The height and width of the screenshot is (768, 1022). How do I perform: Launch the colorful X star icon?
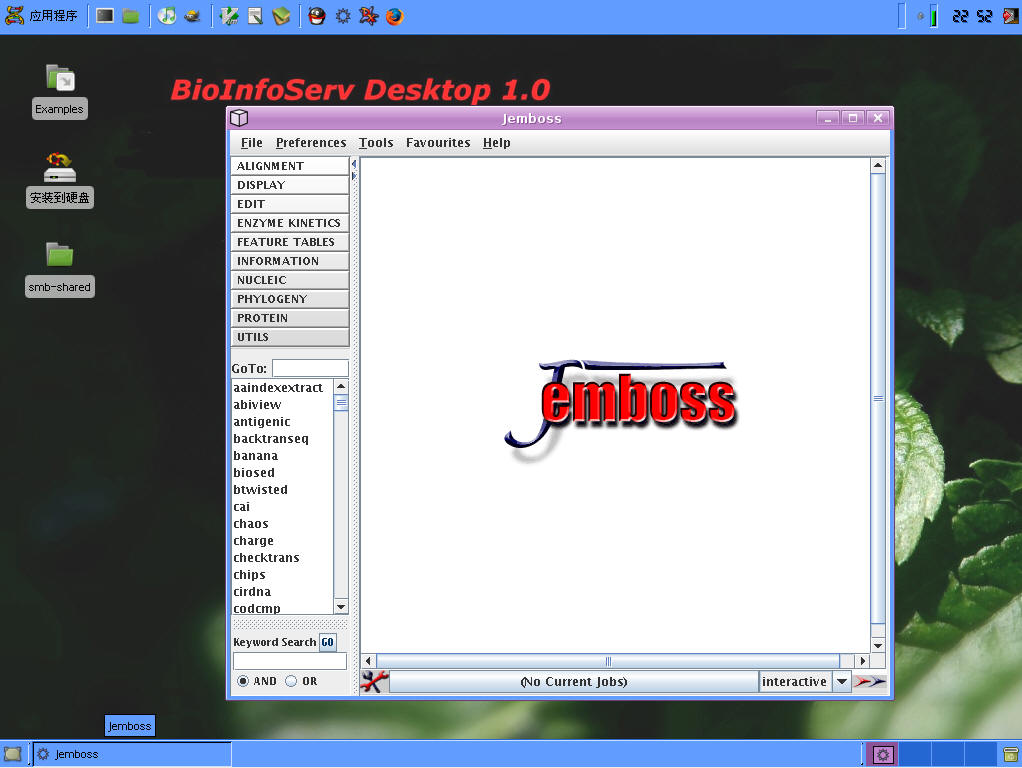pyautogui.click(x=368, y=16)
